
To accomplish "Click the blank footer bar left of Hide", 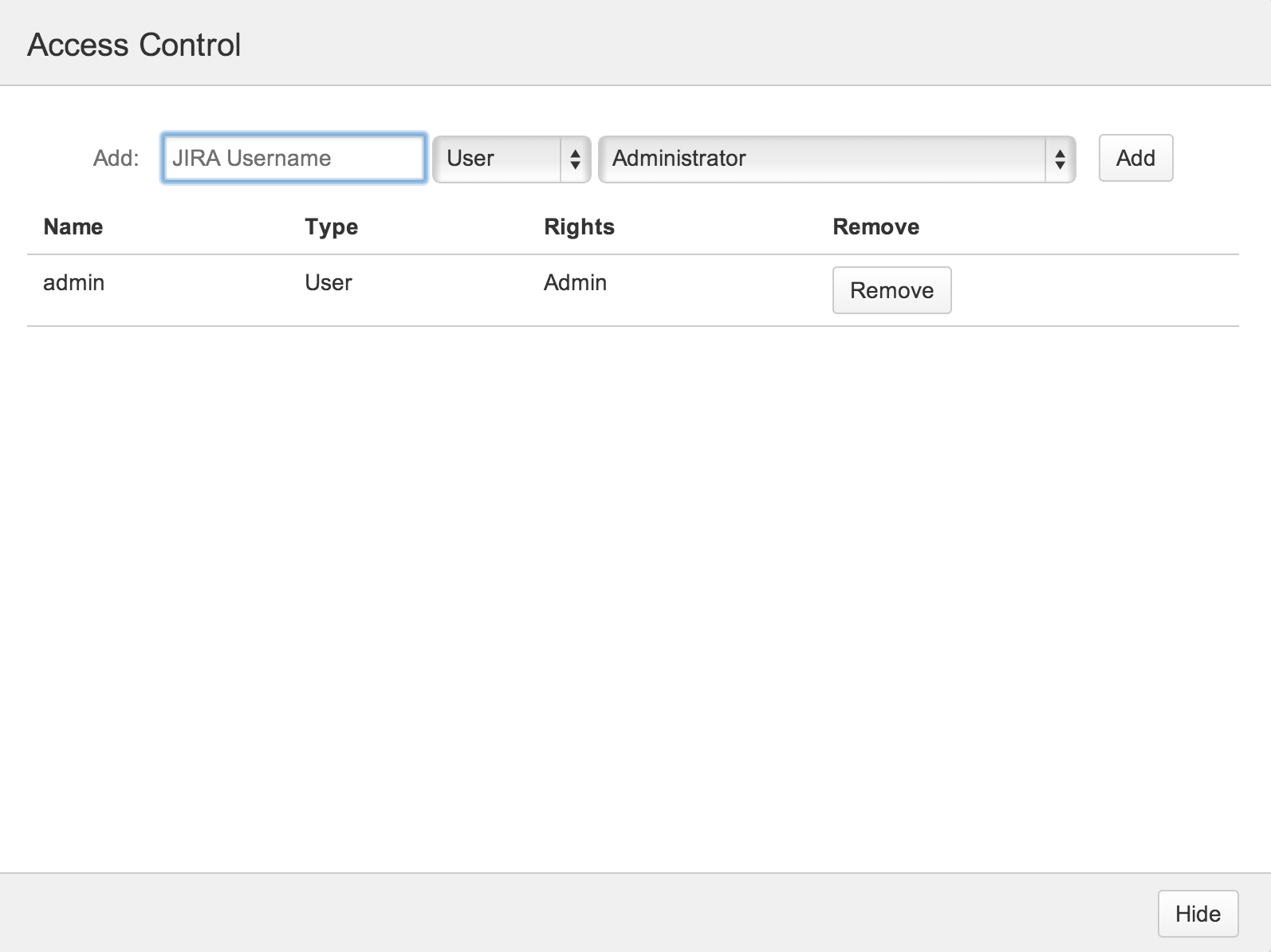I will click(x=558, y=914).
